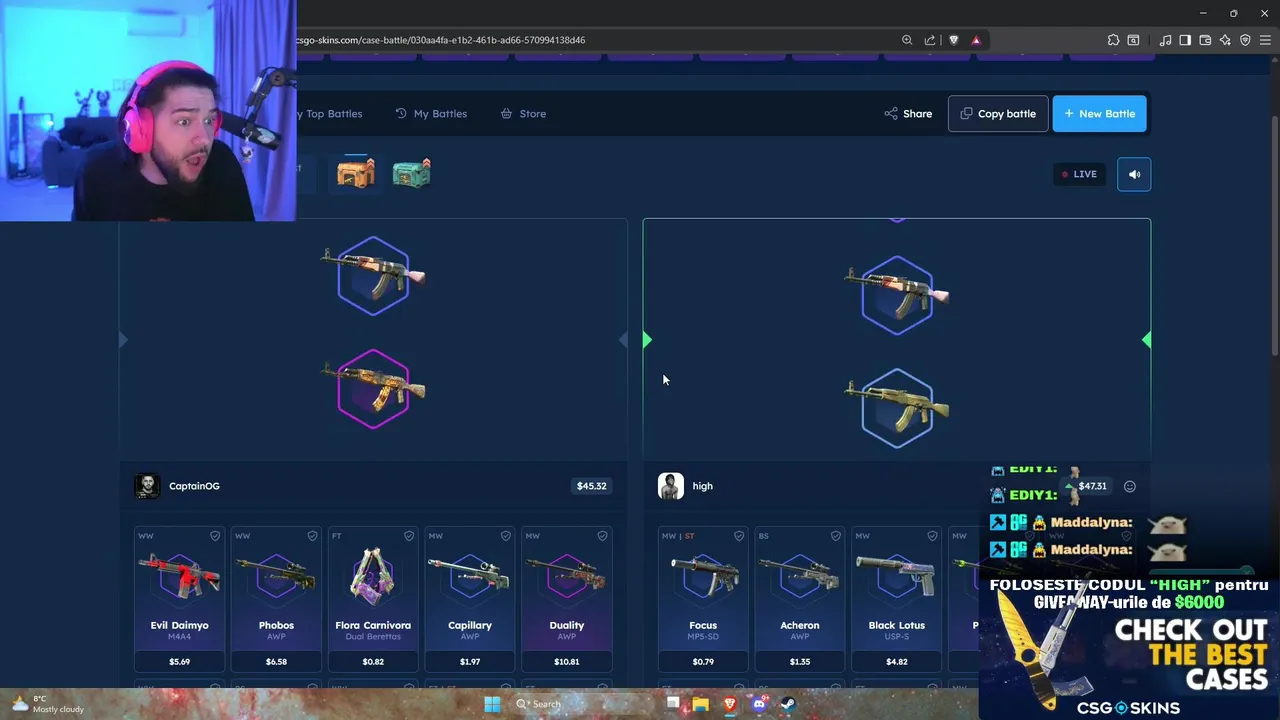Select CaptainOG's $45.32 total
The width and height of the screenshot is (1280, 720).
coord(592,486)
